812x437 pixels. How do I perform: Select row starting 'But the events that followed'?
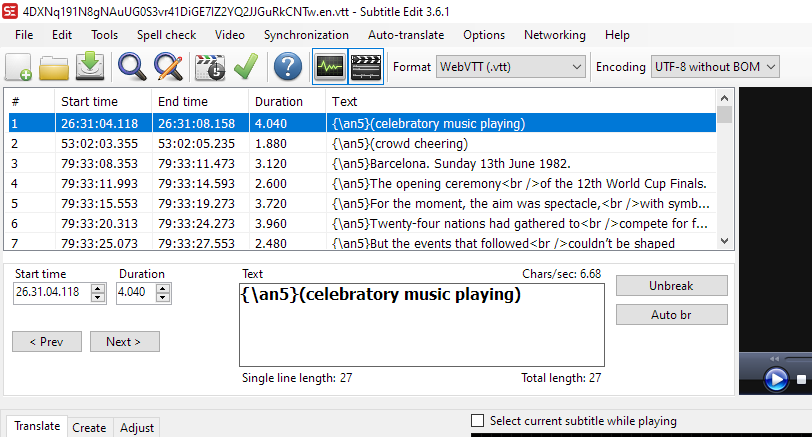point(362,242)
